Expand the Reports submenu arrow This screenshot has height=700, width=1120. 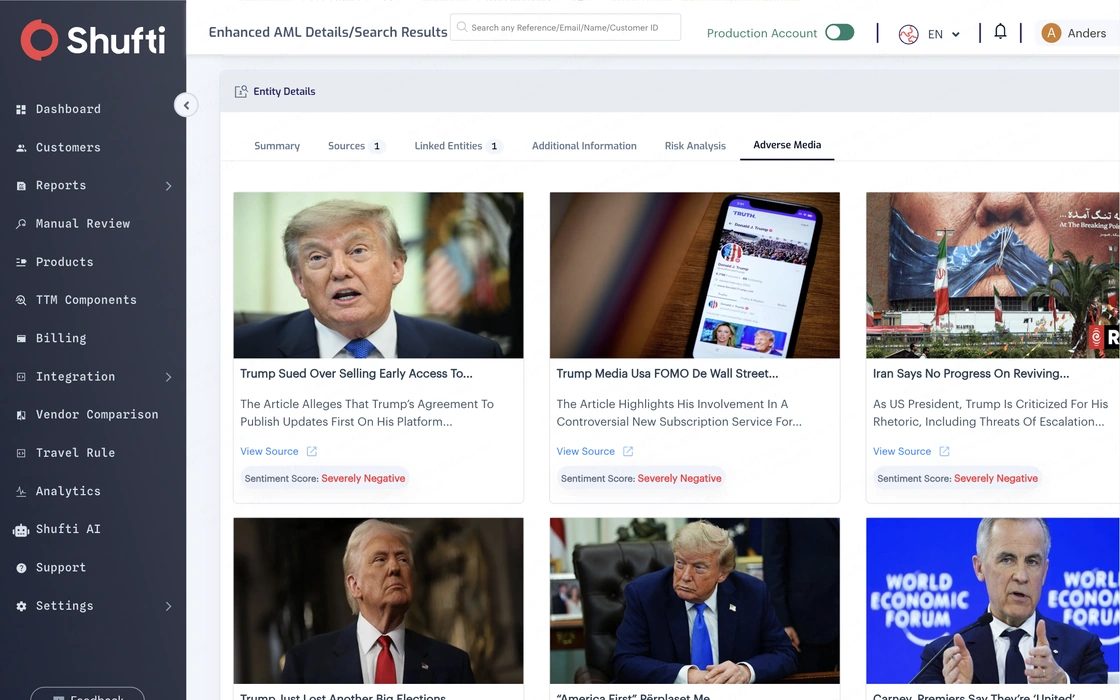169,186
